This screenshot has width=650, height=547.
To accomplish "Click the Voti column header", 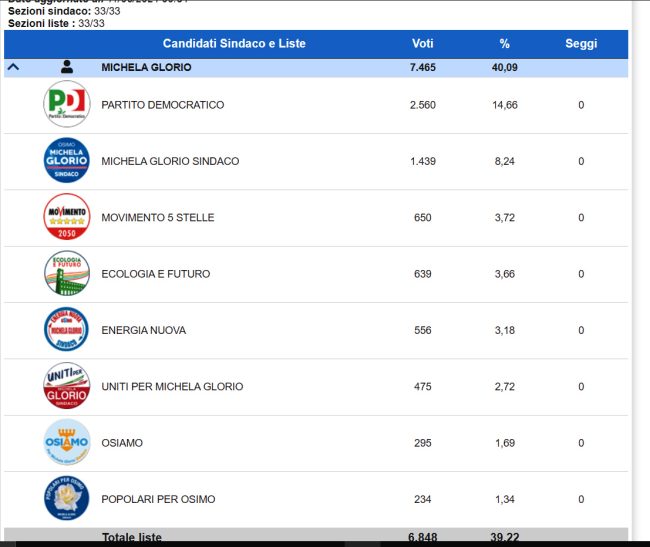I will [422, 44].
